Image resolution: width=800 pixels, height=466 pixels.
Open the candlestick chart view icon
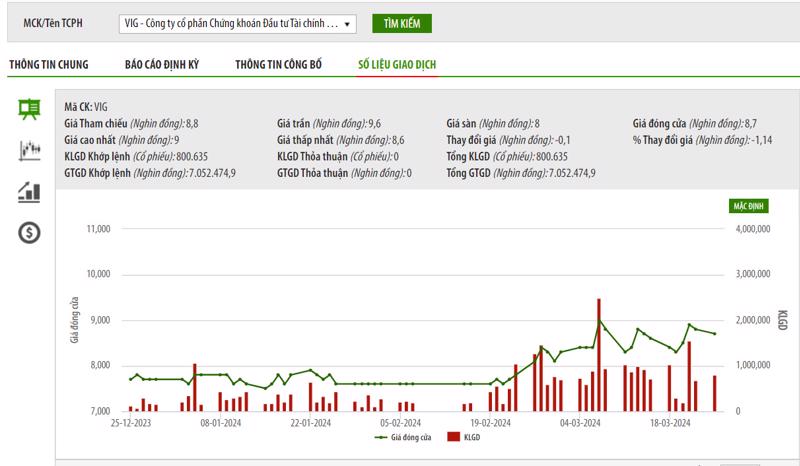(30, 151)
